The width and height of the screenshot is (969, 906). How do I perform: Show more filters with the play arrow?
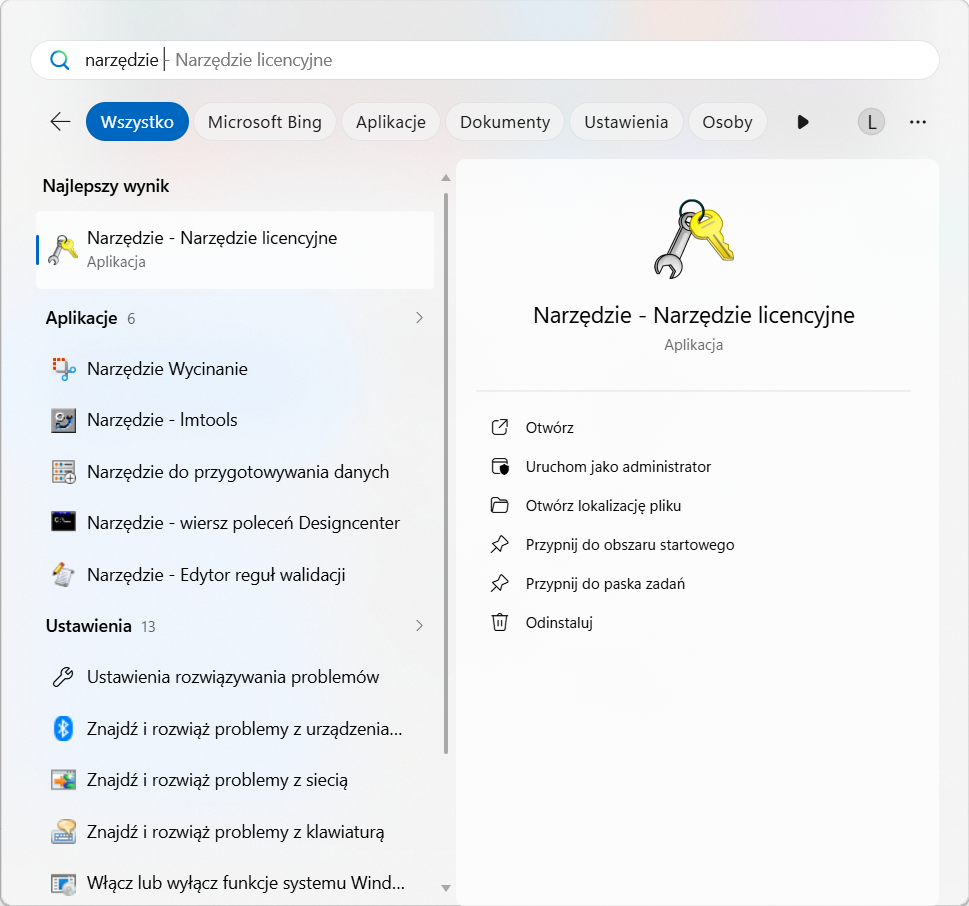(x=803, y=122)
